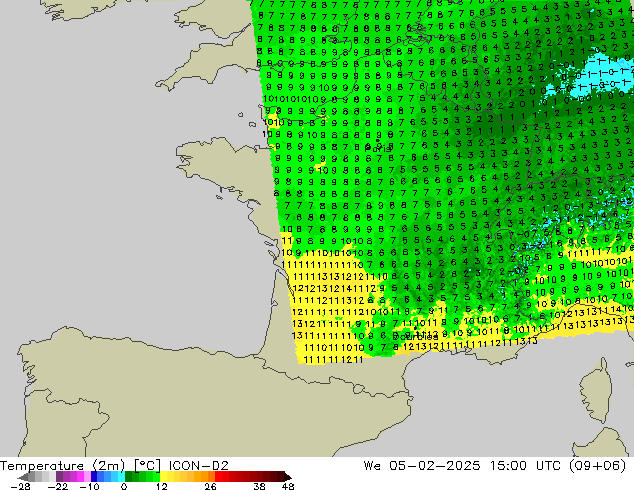This screenshot has height=490, width=634.
Task: Click the dark blue swatch above -10
Action: (94, 477)
